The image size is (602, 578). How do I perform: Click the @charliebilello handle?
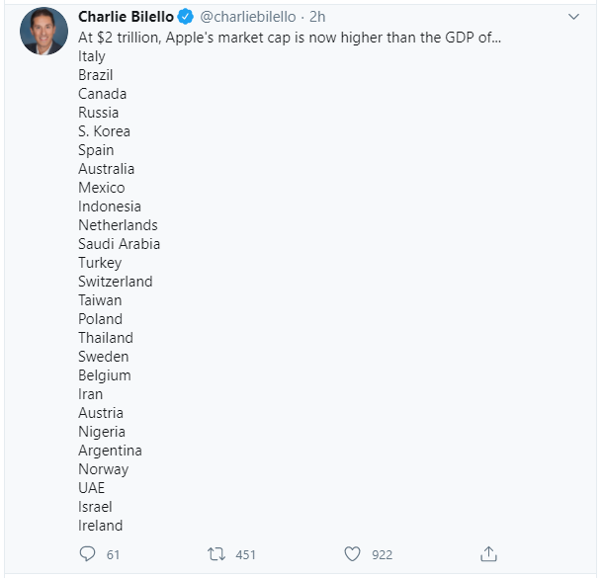[249, 17]
